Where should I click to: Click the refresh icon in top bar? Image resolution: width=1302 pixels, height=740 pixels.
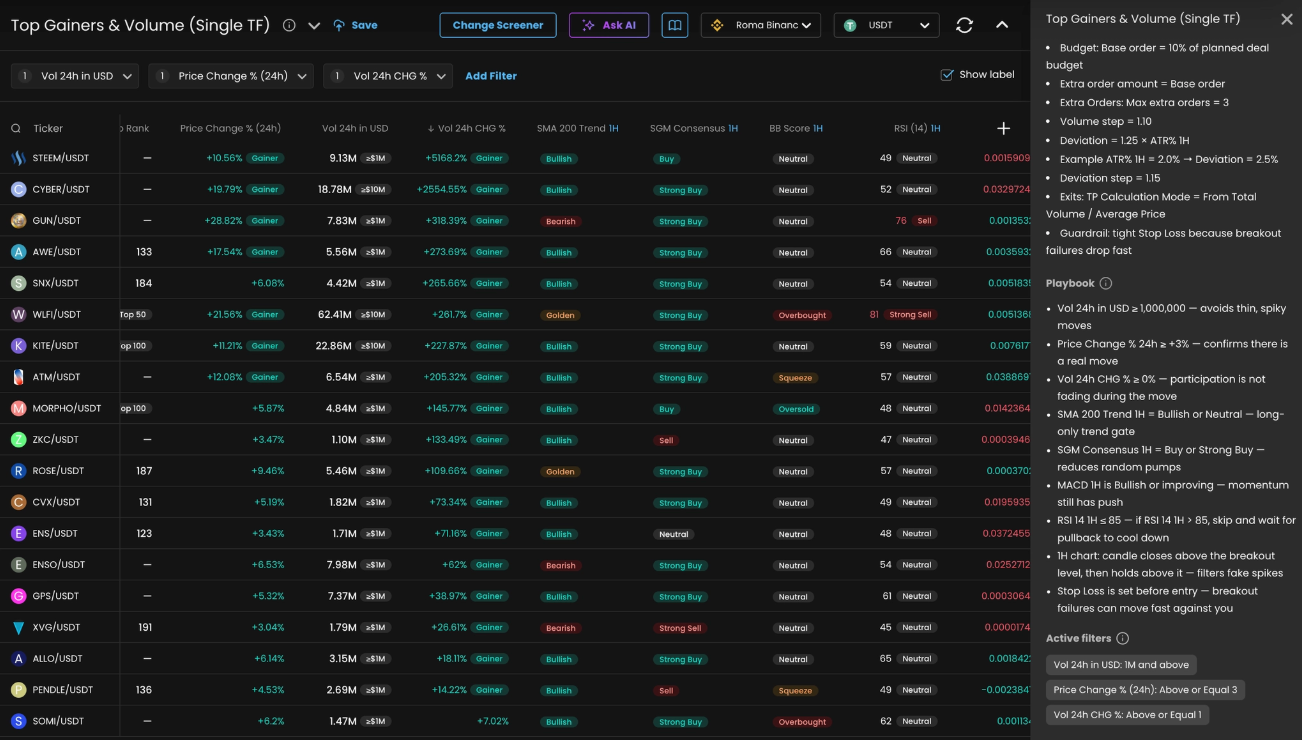coord(964,25)
